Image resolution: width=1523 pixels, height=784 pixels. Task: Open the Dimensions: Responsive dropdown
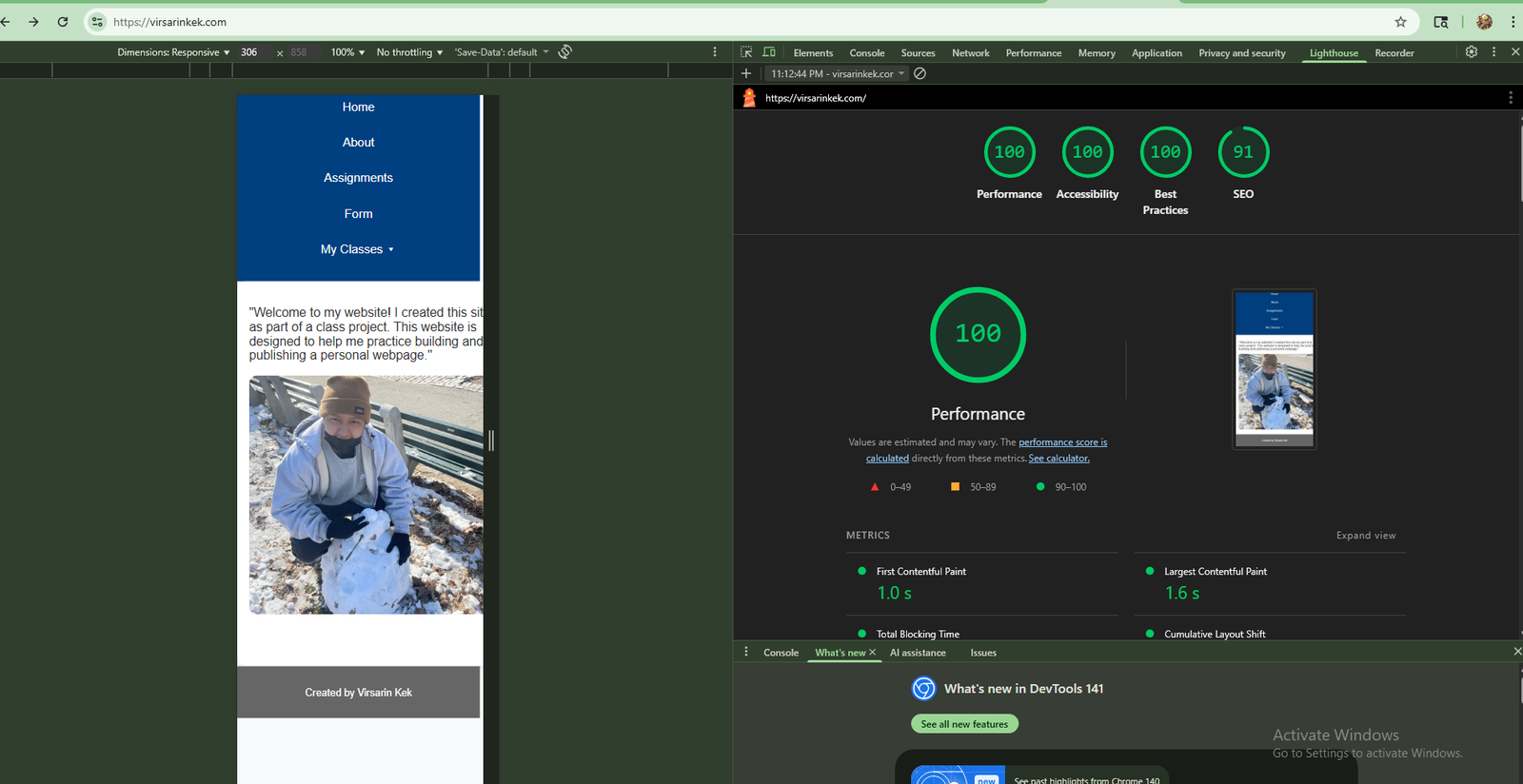[173, 52]
